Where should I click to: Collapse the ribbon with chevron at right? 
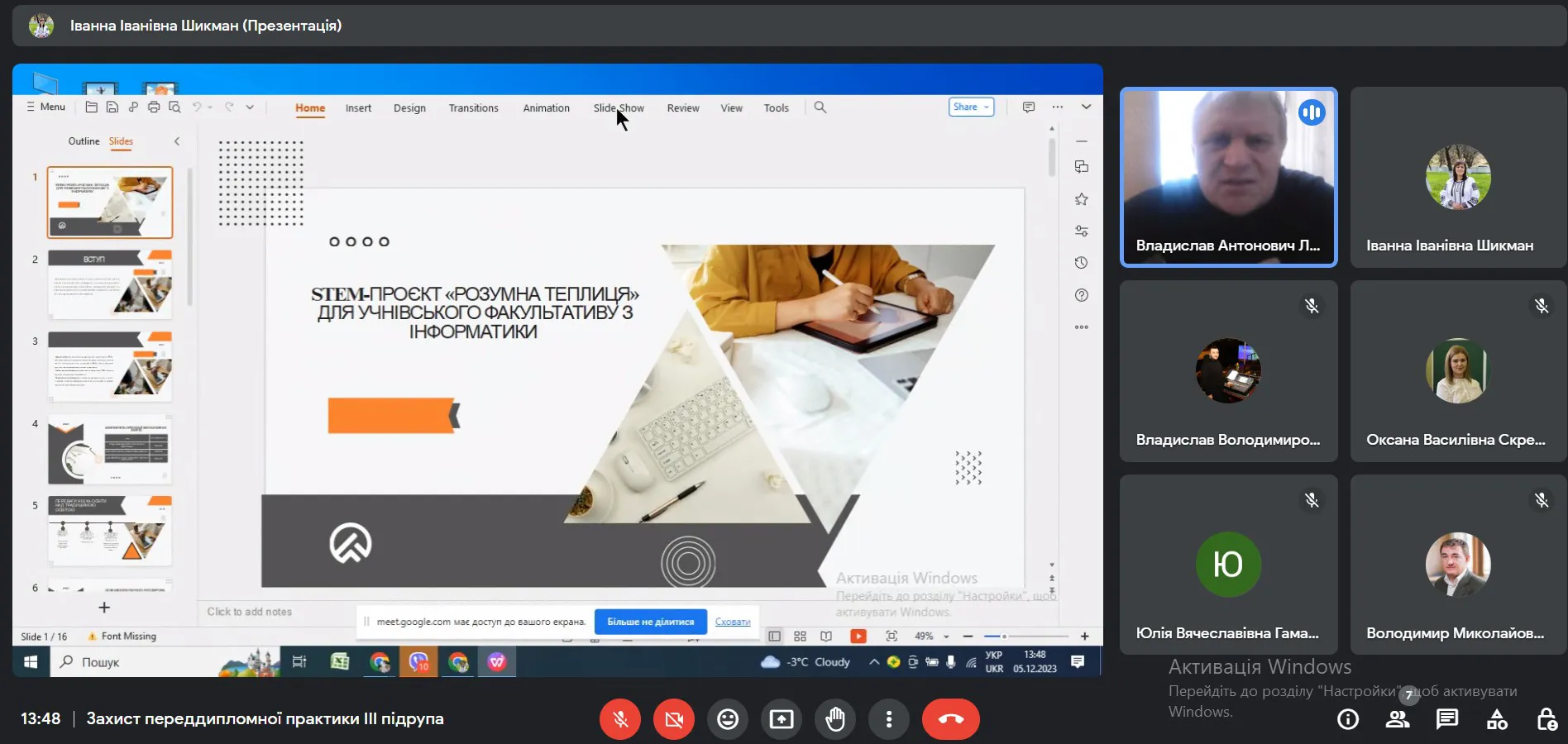coord(1086,107)
